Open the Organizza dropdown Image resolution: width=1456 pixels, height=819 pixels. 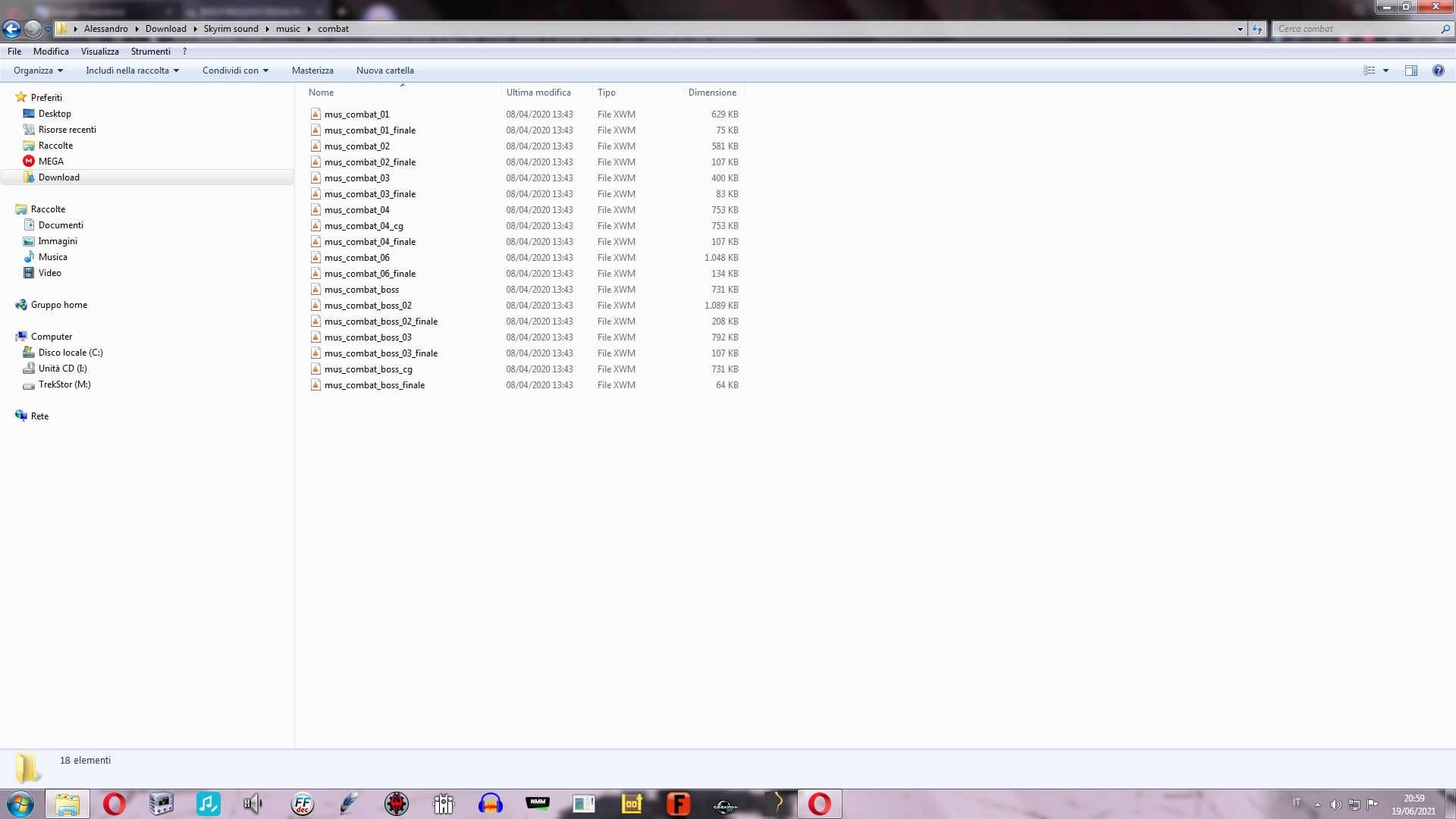[38, 71]
